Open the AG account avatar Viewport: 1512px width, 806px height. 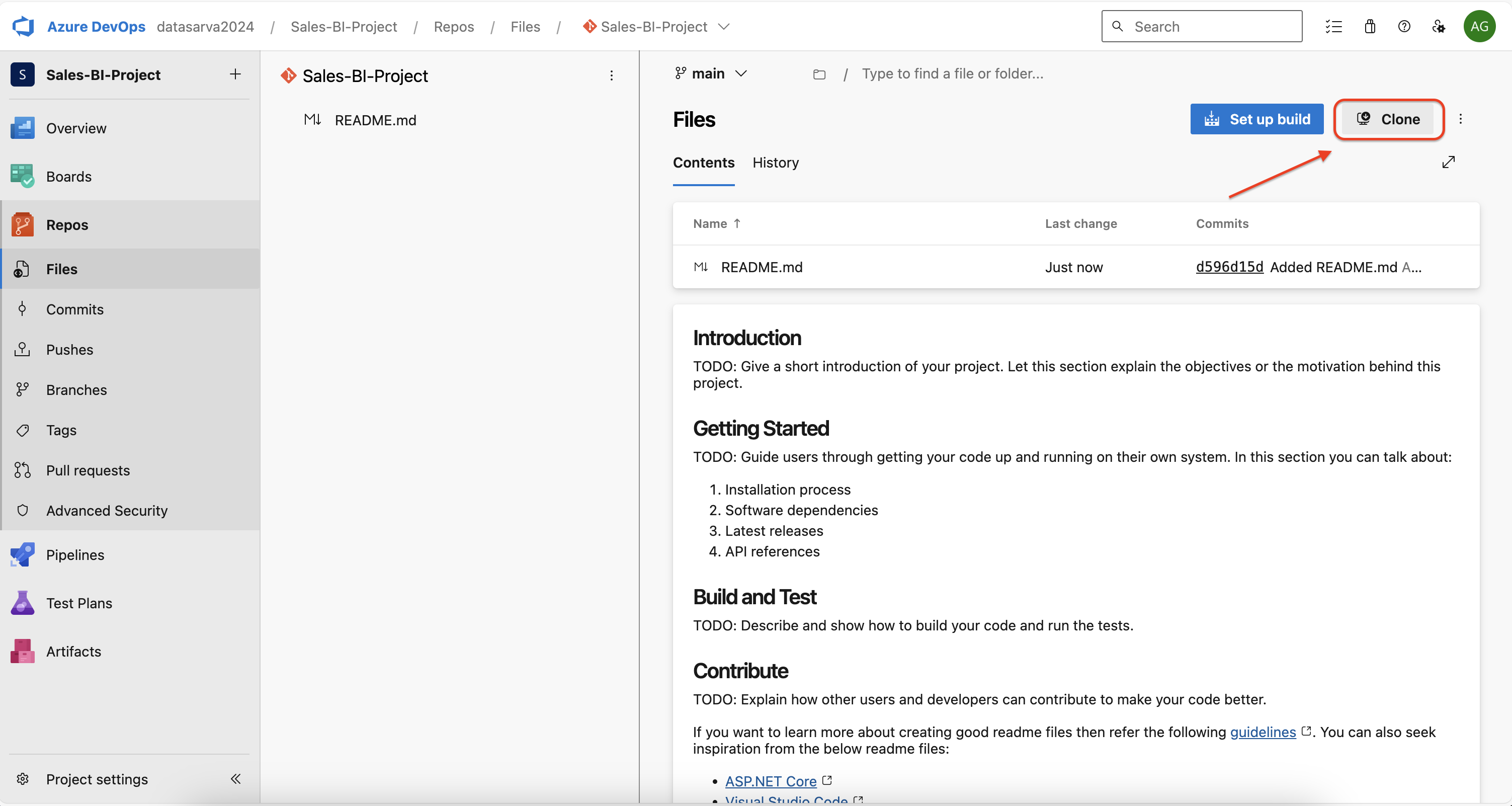1479,27
